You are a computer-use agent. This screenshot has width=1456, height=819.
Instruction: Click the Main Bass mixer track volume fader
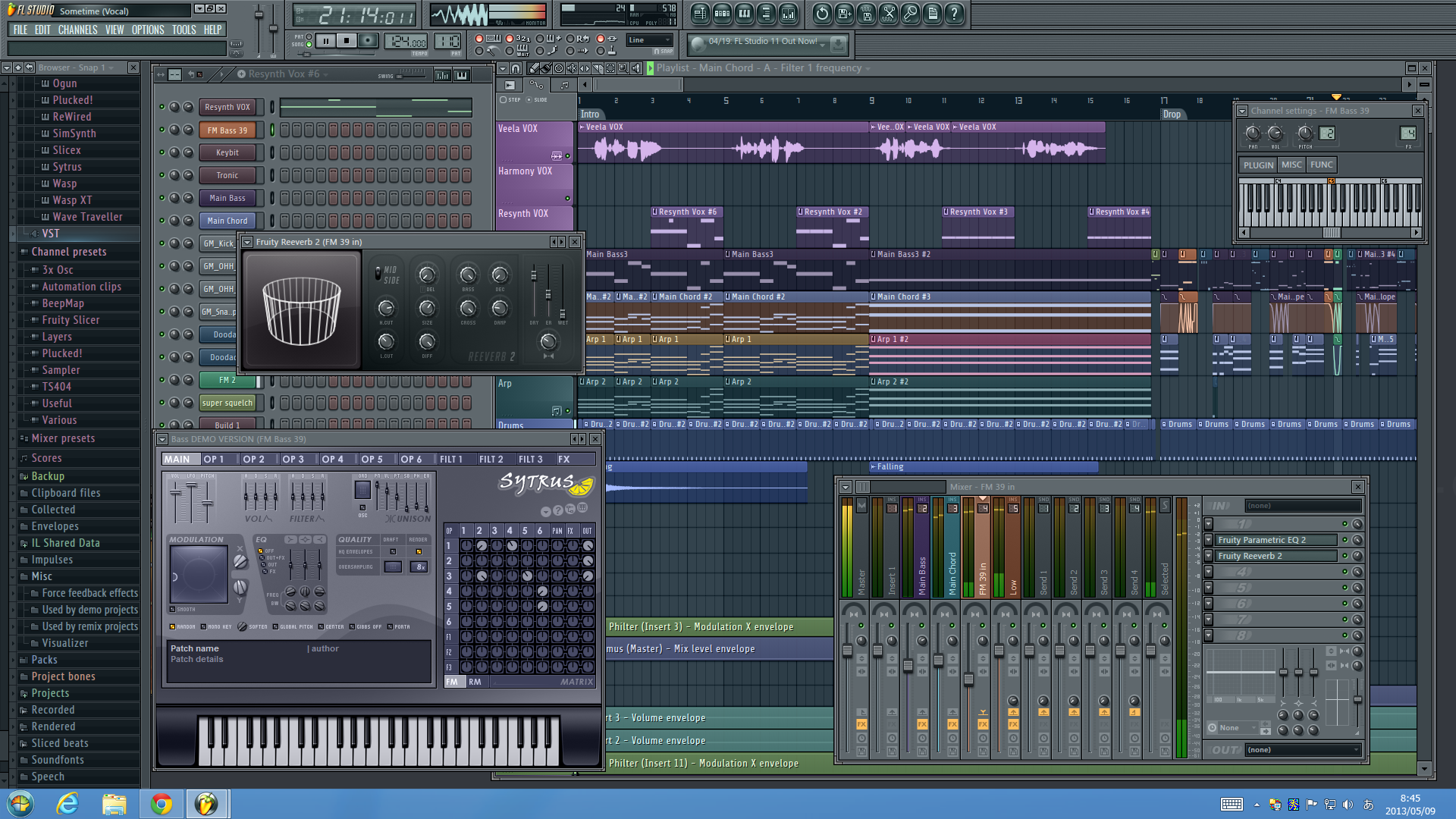(908, 666)
